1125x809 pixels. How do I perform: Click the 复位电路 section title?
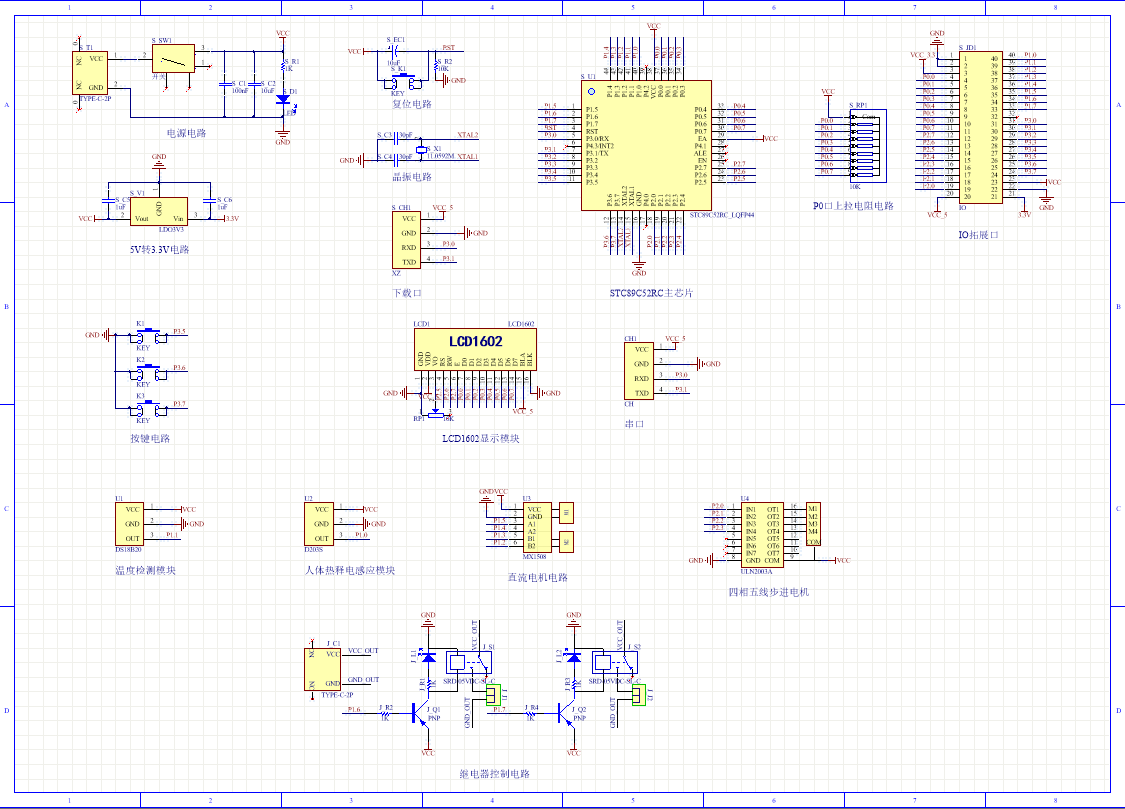(x=412, y=104)
